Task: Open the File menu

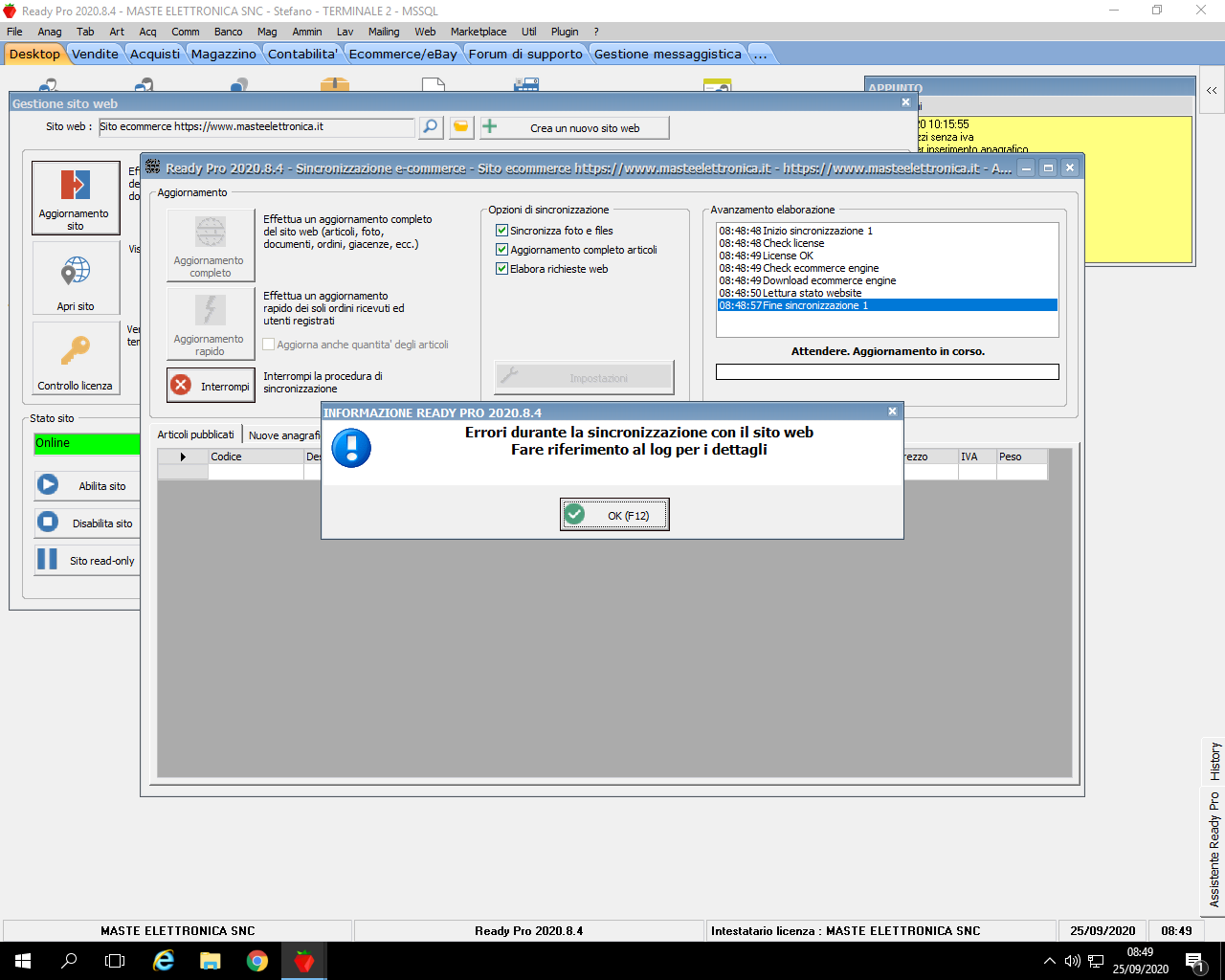Action: (x=14, y=32)
